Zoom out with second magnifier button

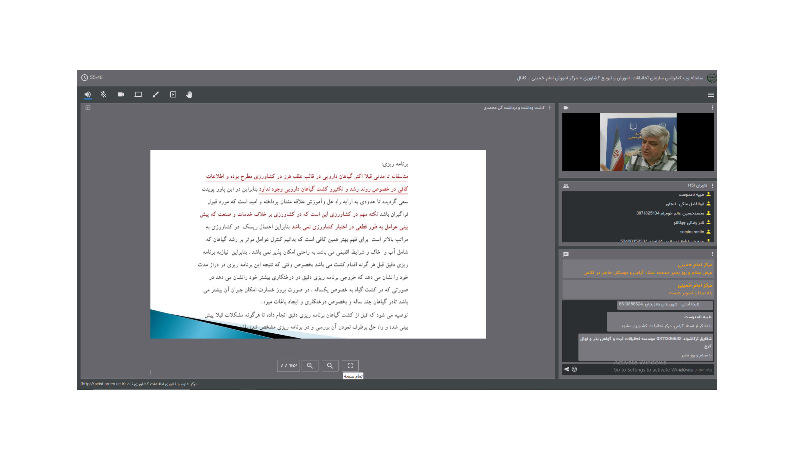pos(330,366)
